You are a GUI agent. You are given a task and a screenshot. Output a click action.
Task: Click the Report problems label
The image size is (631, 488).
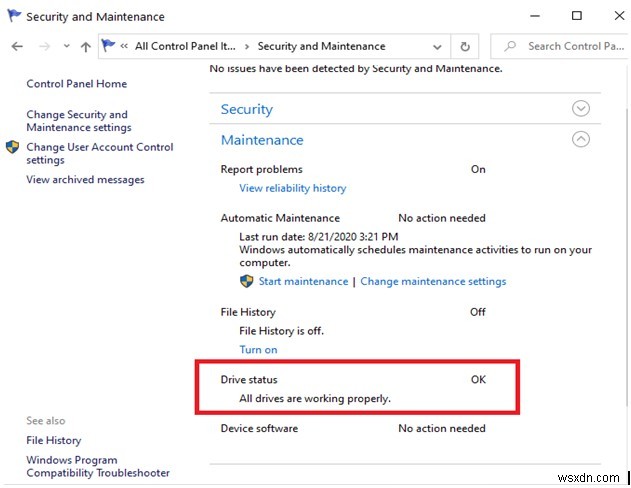click(262, 169)
